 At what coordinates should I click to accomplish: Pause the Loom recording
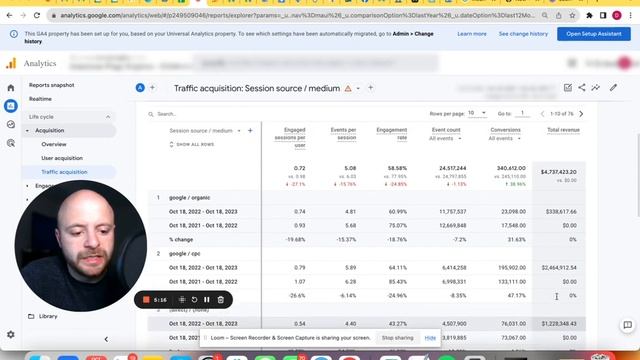tap(207, 300)
